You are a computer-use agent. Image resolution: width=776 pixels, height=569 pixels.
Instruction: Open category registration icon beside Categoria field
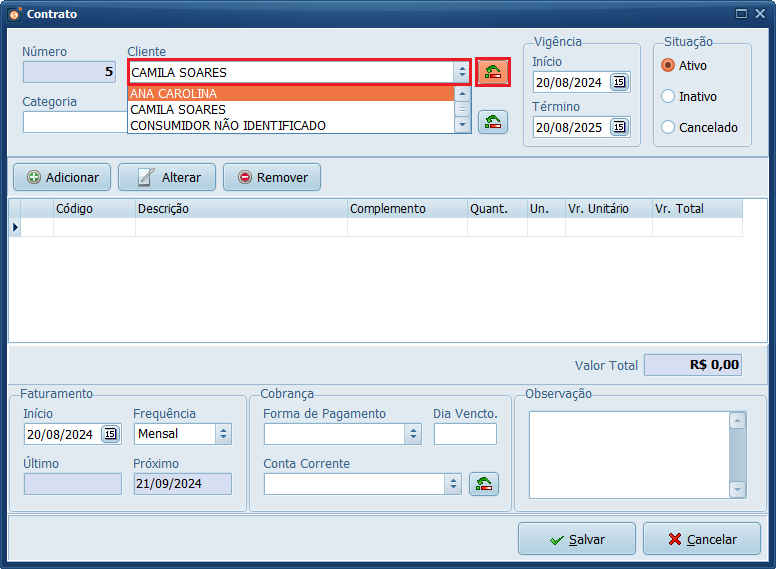point(493,122)
